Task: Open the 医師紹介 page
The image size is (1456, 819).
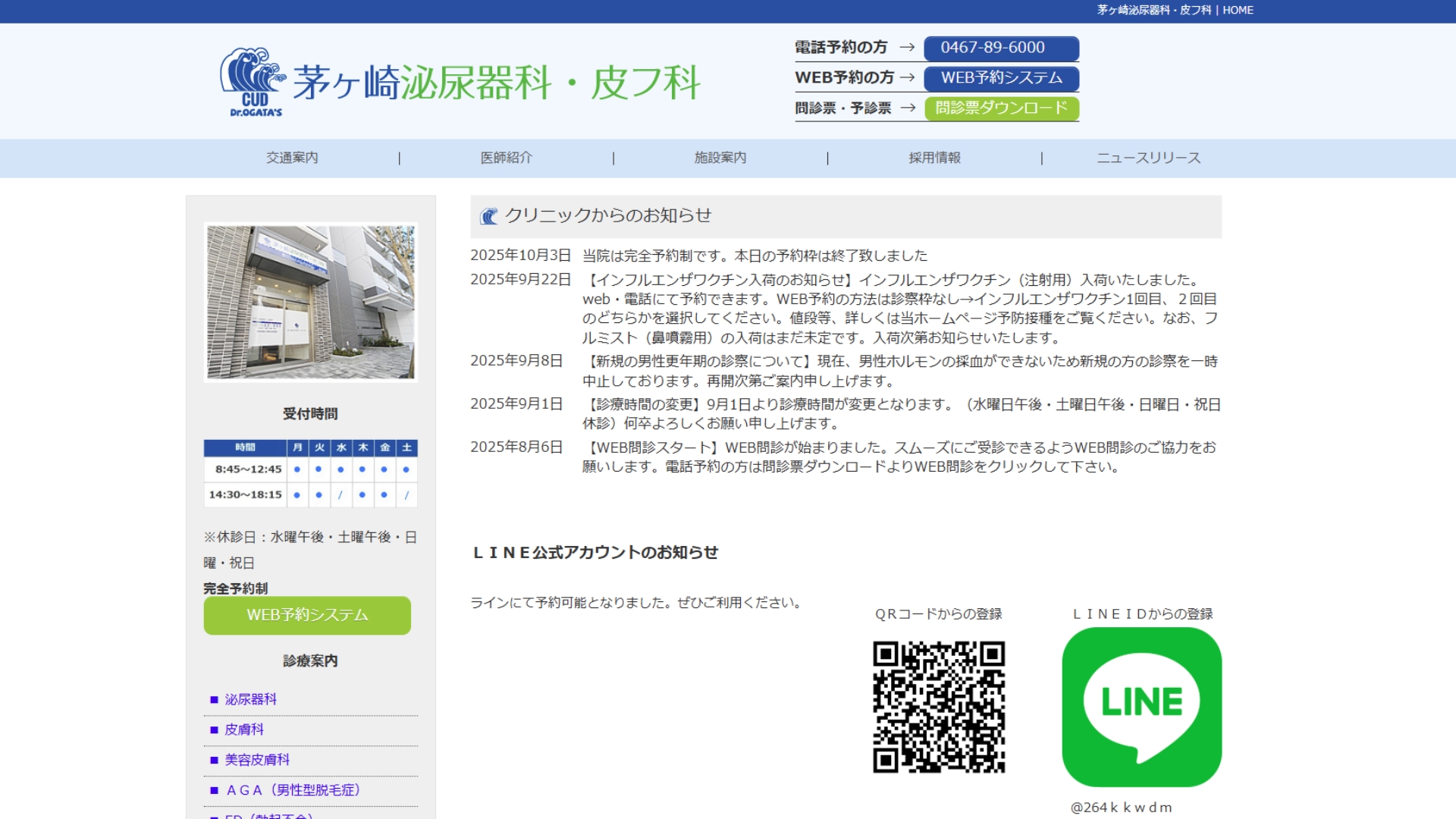Action: pos(506,158)
